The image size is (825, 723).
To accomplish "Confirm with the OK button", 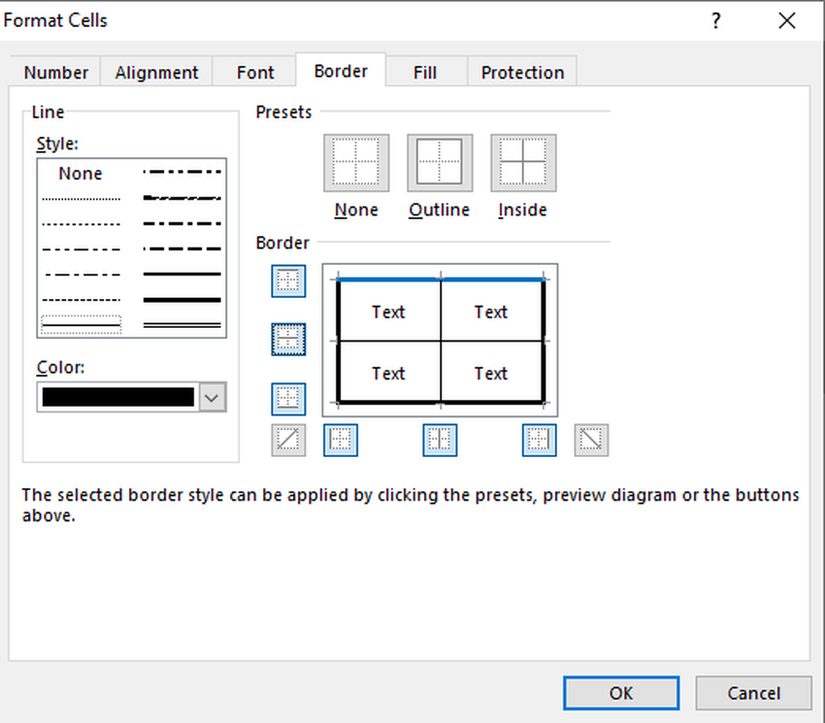I will pos(620,693).
